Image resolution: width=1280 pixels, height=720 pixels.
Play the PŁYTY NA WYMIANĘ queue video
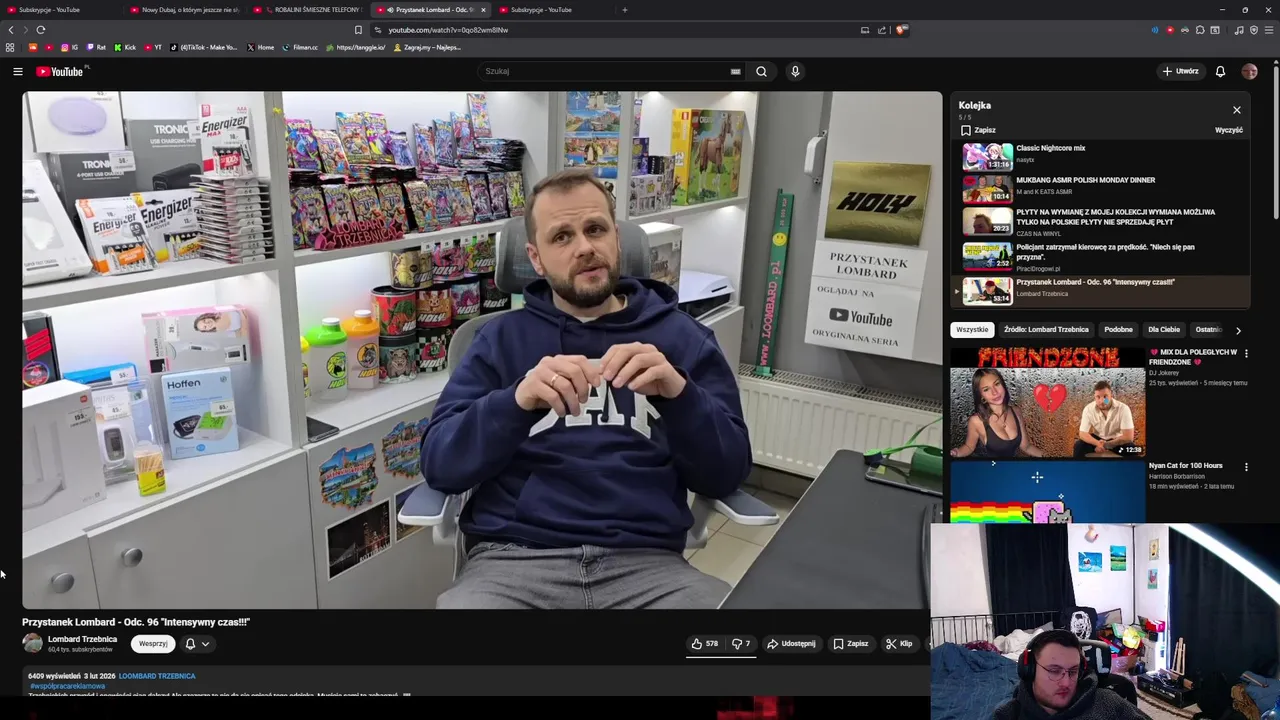coord(1100,221)
